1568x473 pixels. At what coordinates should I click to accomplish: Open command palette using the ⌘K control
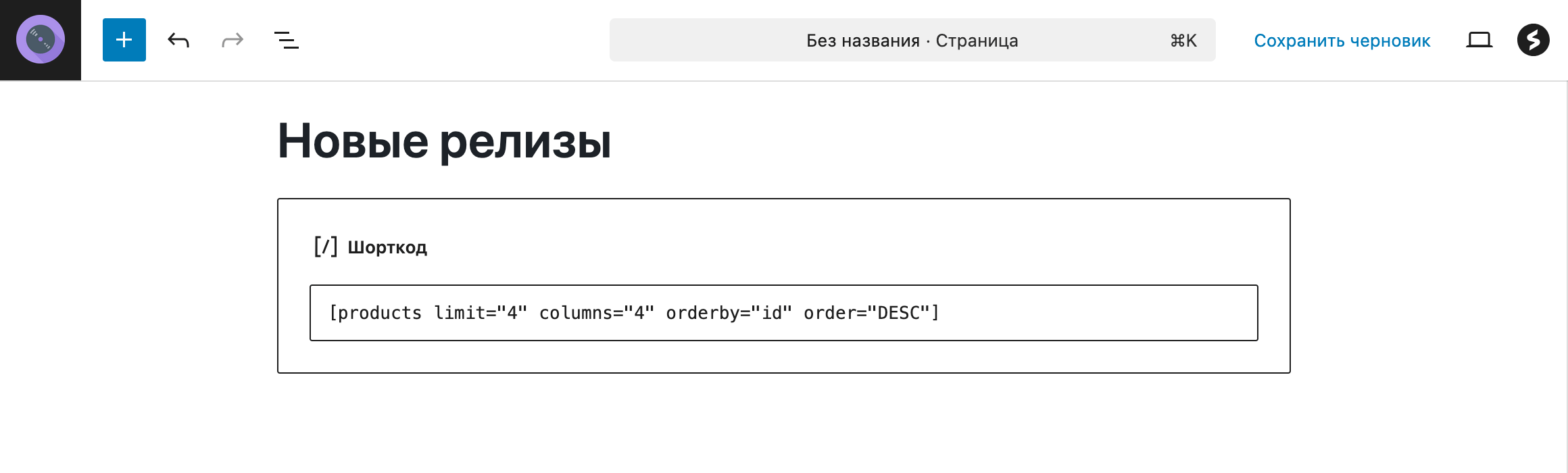point(1183,40)
